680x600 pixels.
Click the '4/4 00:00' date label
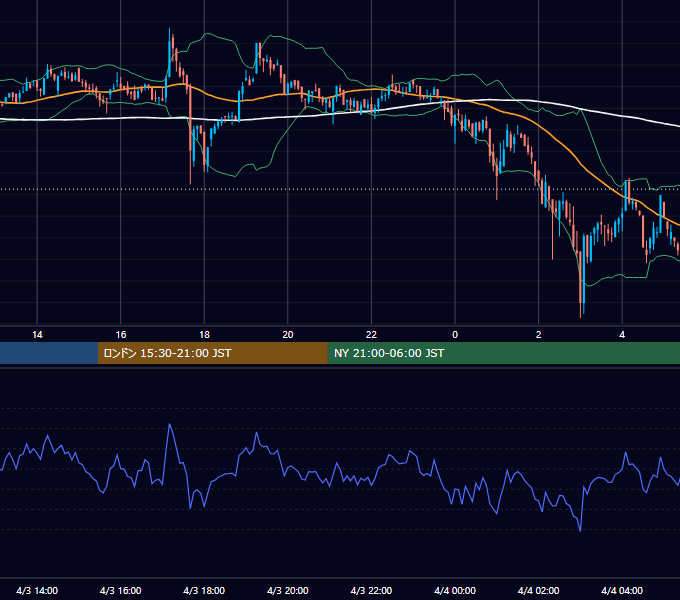point(455,590)
